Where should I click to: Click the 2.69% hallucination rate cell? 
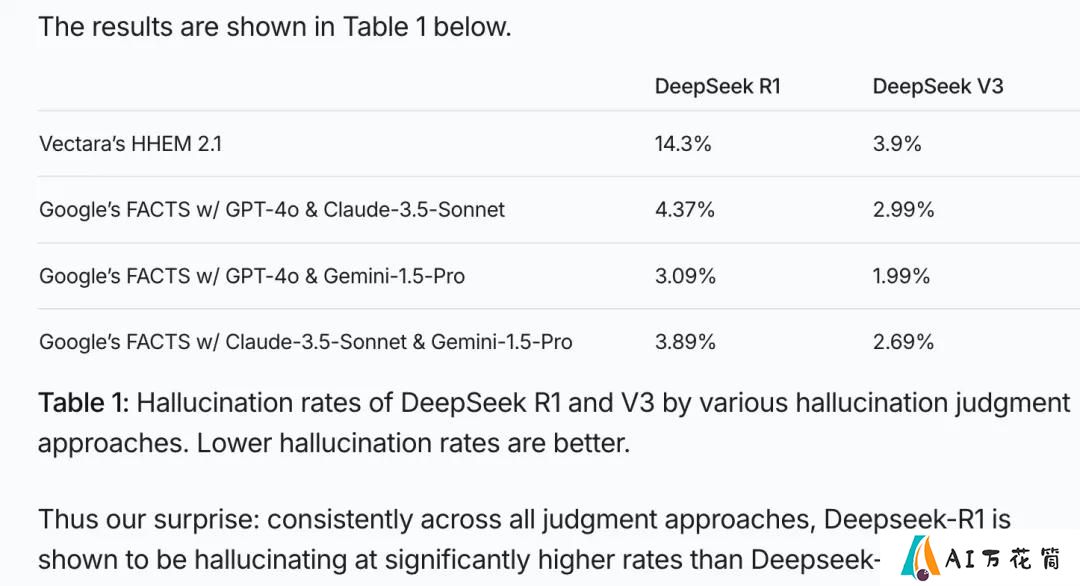tap(903, 342)
